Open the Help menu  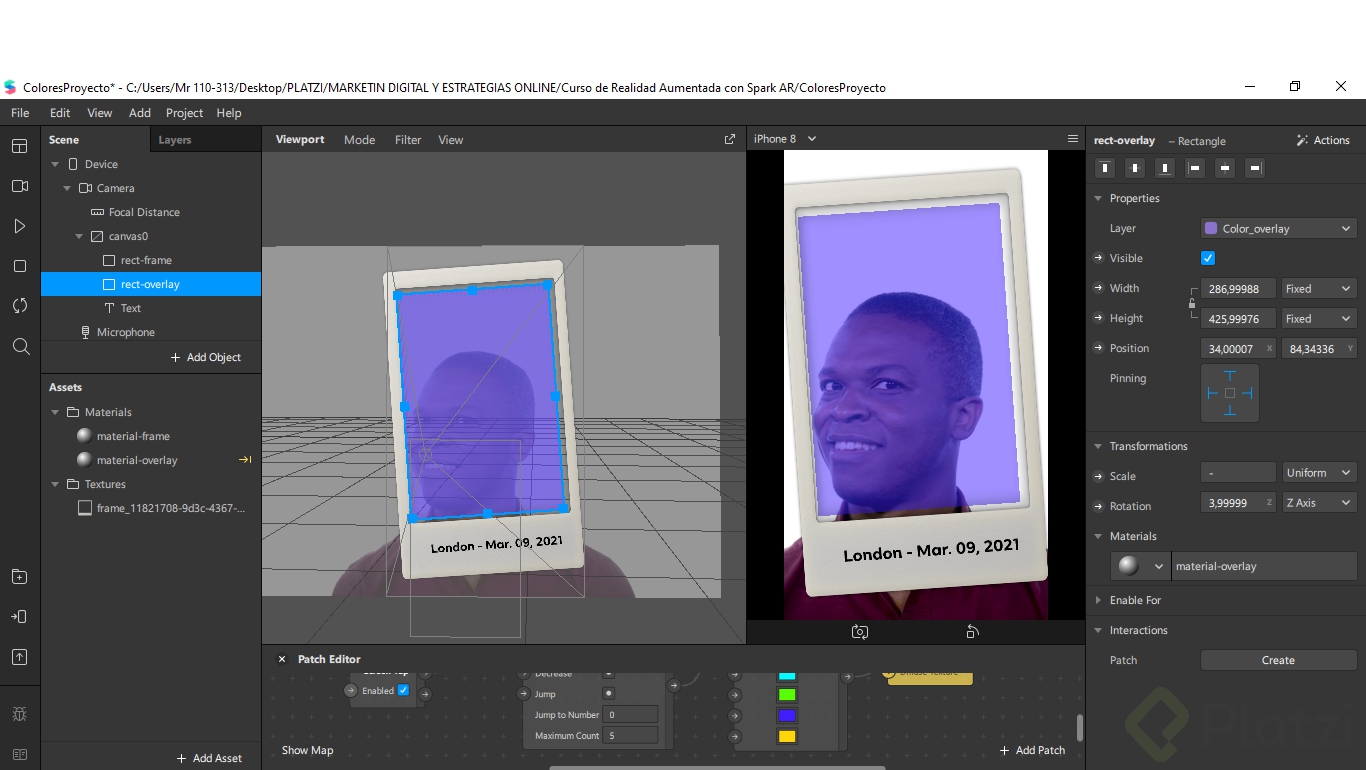[x=229, y=113]
